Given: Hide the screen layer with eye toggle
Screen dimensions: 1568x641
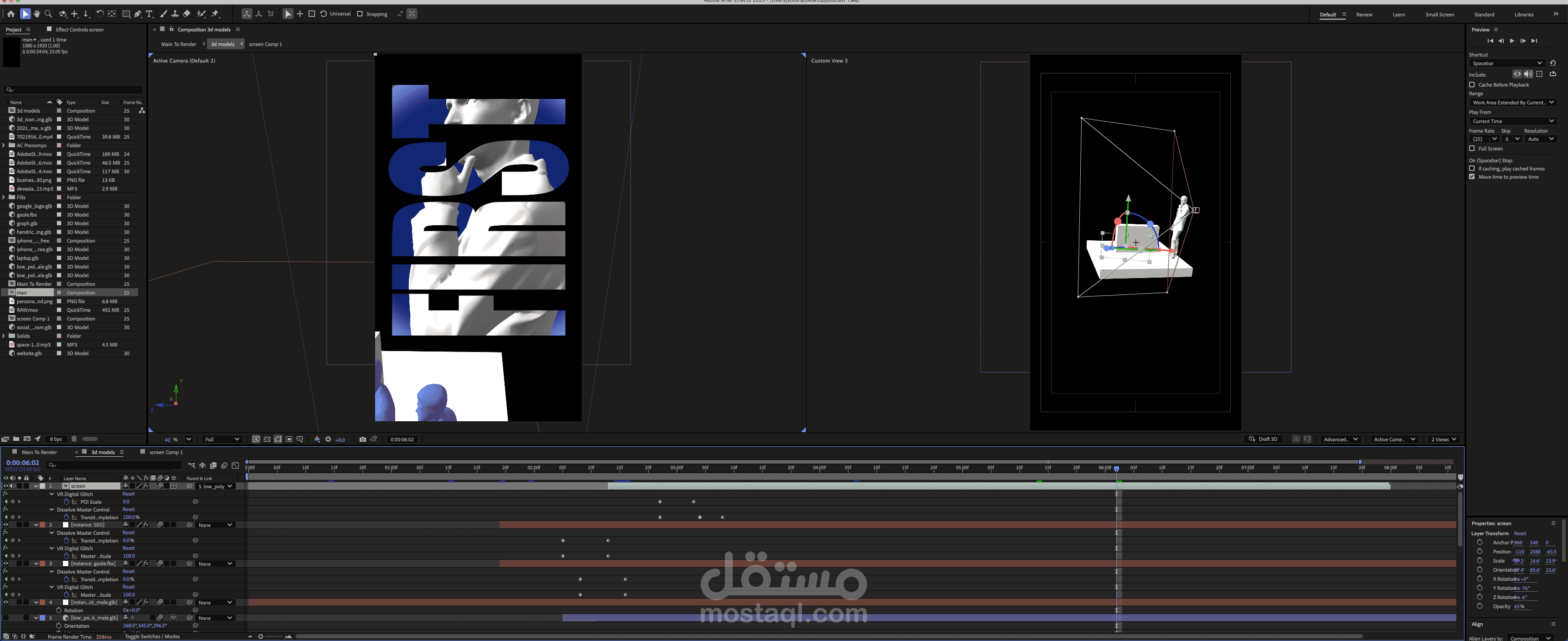Looking at the screenshot, I should pyautogui.click(x=5, y=486).
